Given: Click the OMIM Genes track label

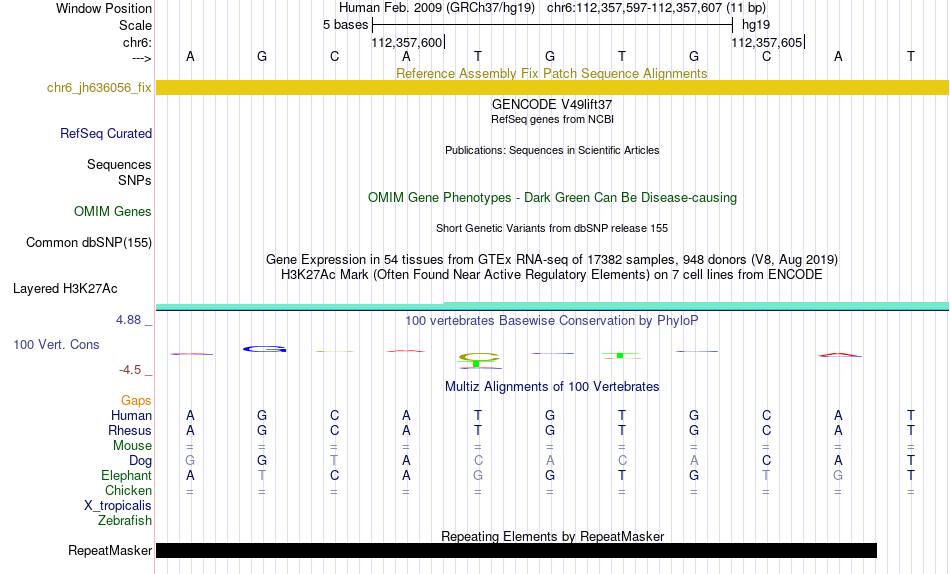Looking at the screenshot, I should click(113, 212).
